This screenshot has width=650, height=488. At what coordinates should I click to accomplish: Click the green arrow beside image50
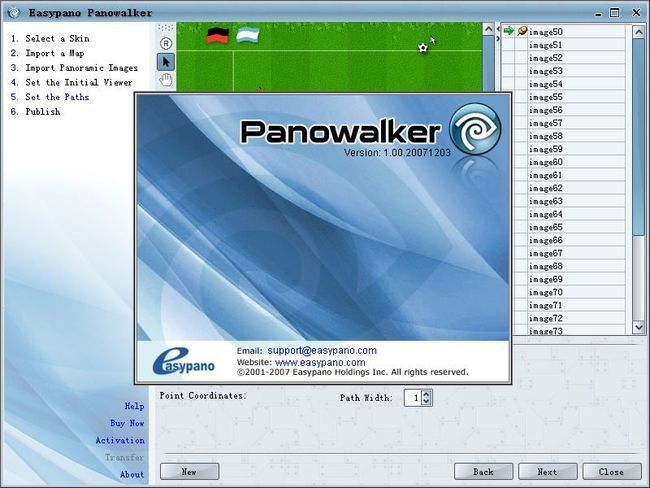point(508,31)
